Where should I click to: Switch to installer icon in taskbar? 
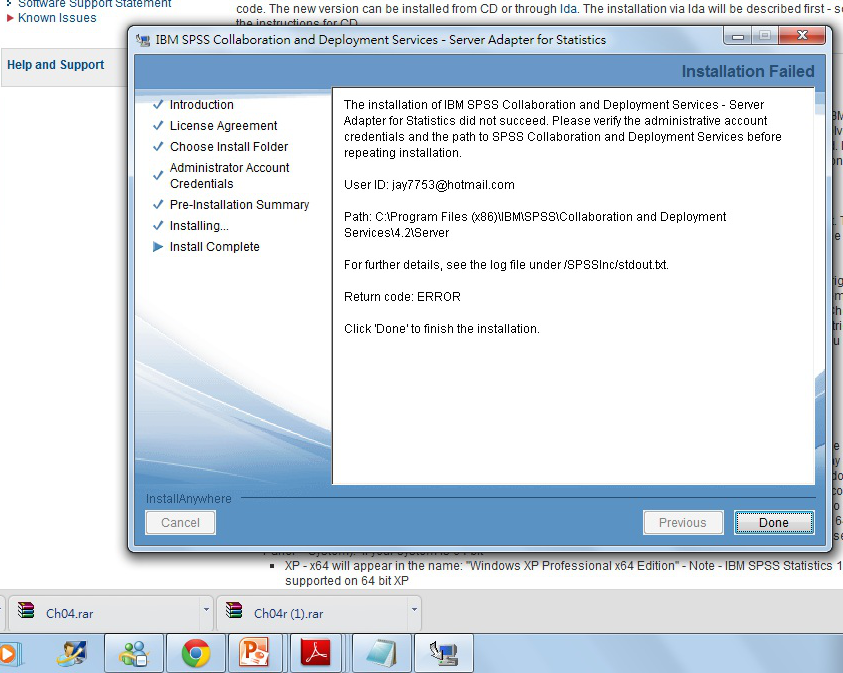tap(444, 653)
